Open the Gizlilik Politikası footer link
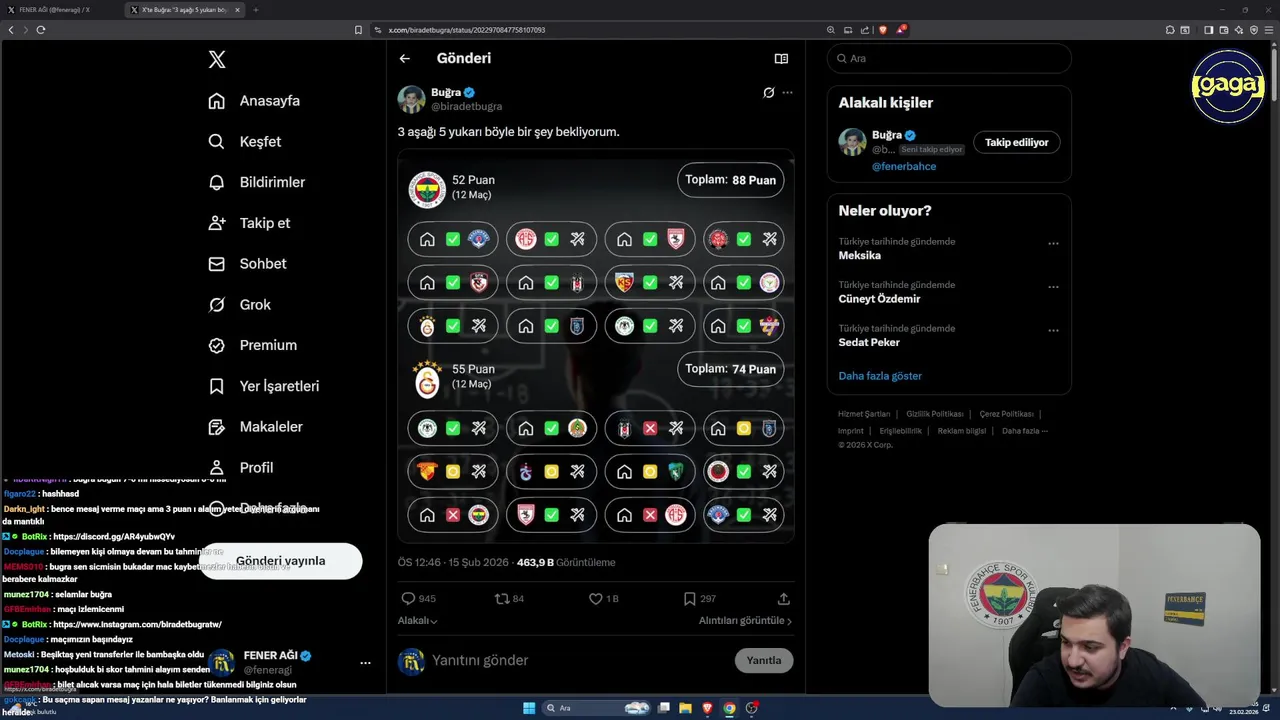This screenshot has height=720, width=1280. tap(935, 414)
